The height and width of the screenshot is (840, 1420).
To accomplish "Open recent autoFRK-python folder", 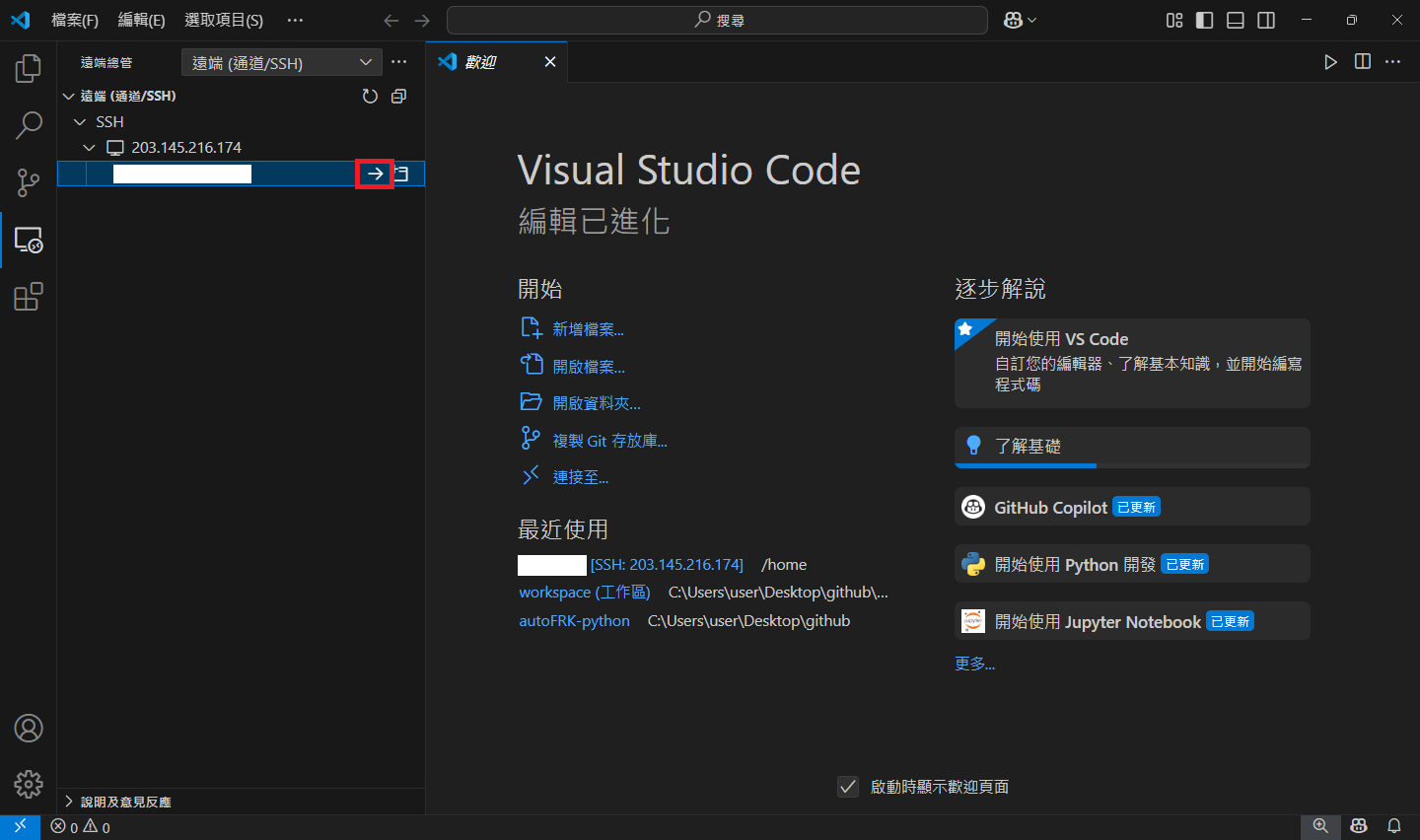I will [x=574, y=621].
